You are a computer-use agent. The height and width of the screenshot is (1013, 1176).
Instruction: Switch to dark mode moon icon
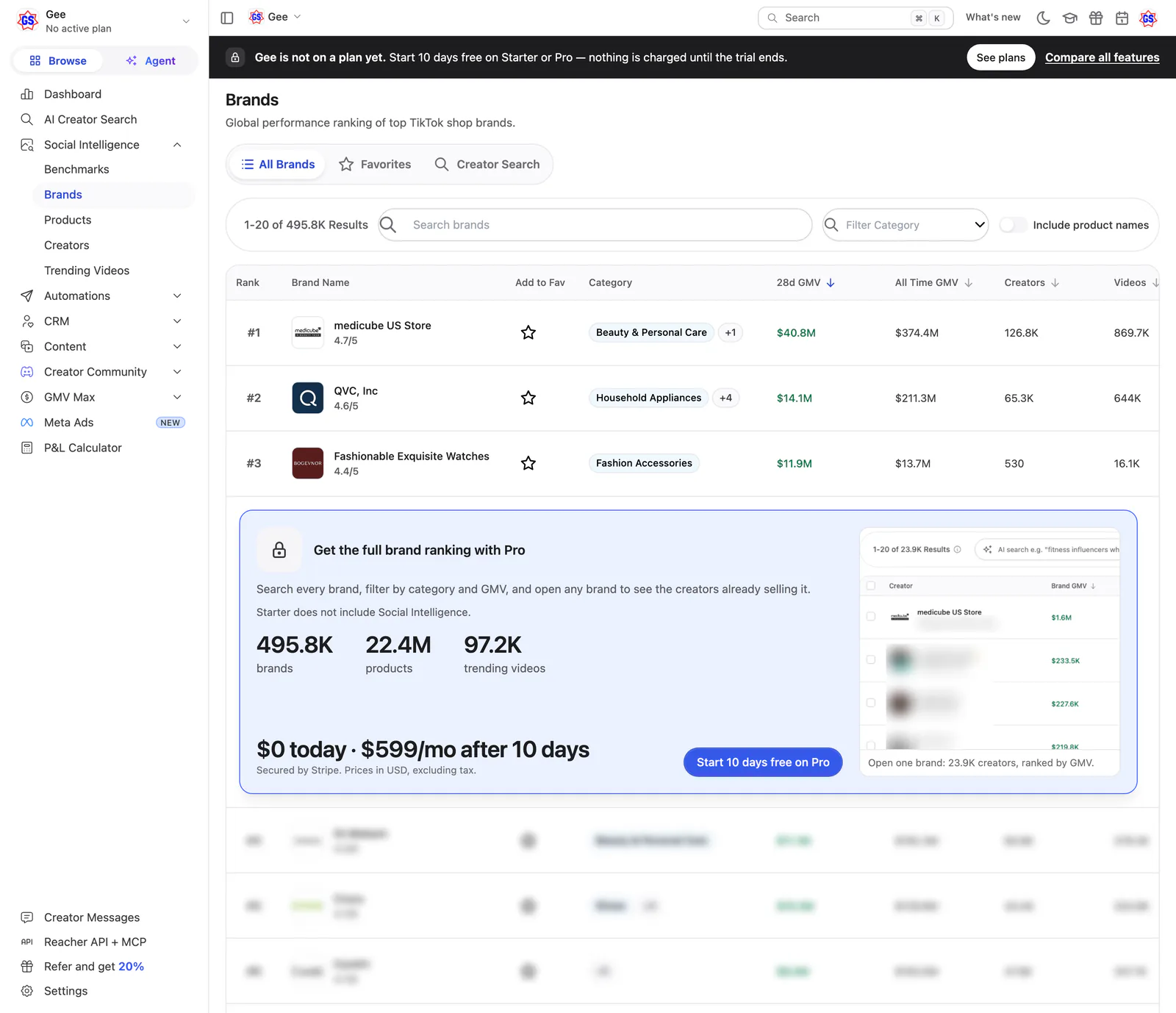click(1043, 18)
